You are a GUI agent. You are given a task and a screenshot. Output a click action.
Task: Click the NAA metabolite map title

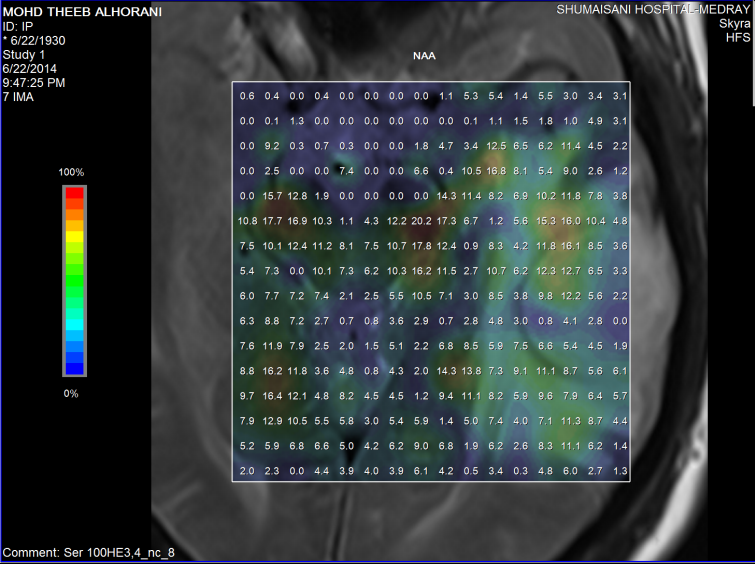tap(423, 56)
